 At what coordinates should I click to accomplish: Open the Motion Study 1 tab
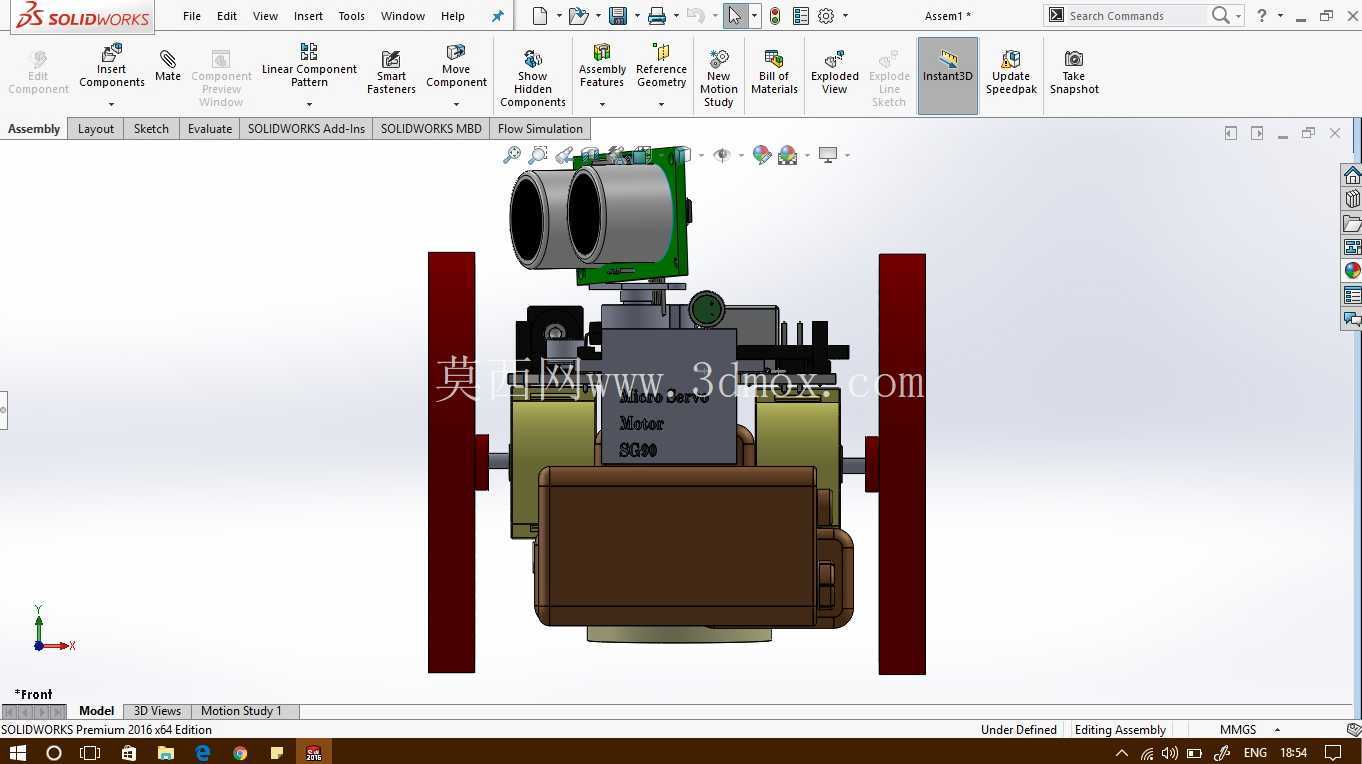click(x=242, y=711)
